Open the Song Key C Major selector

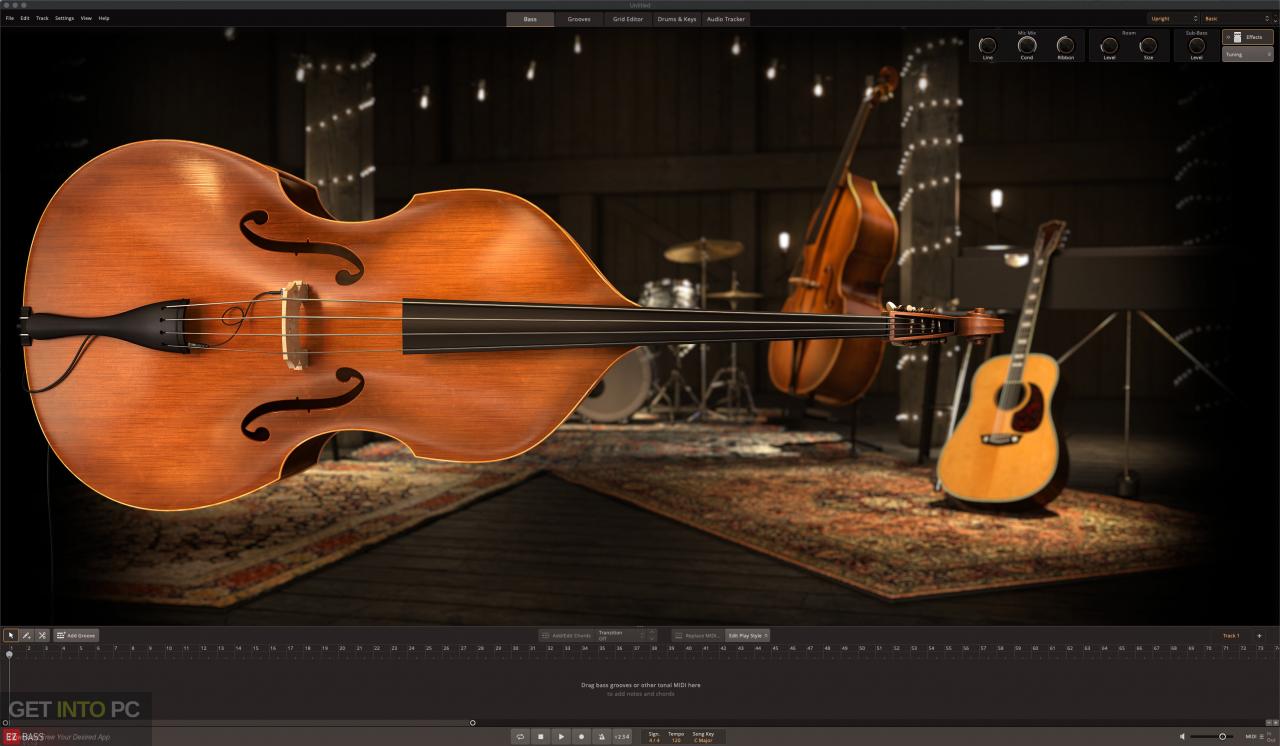(704, 740)
